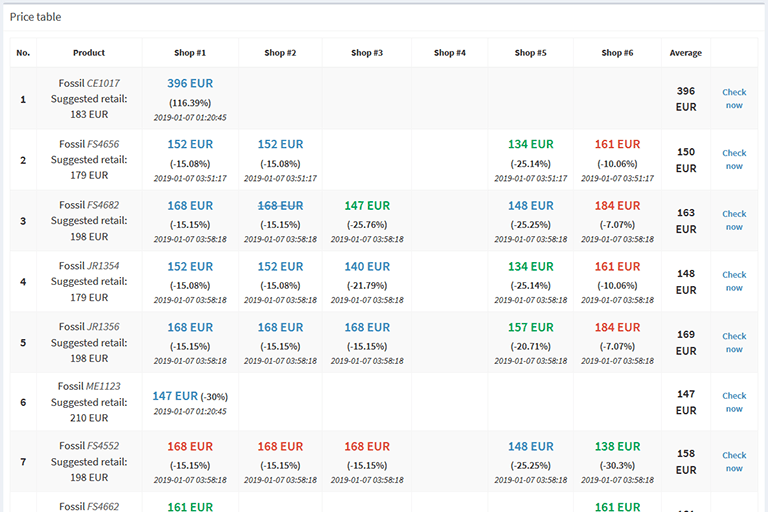This screenshot has width=768, height=512.
Task: Open red 184 EUR Shop #6 price for FS4682
Action: click(x=617, y=205)
